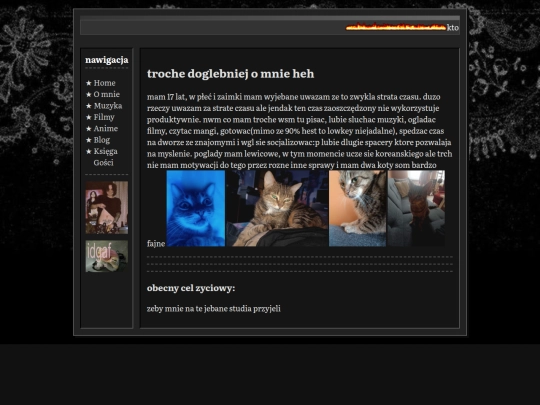
Task: Go to the Blog page
Action: 102,140
